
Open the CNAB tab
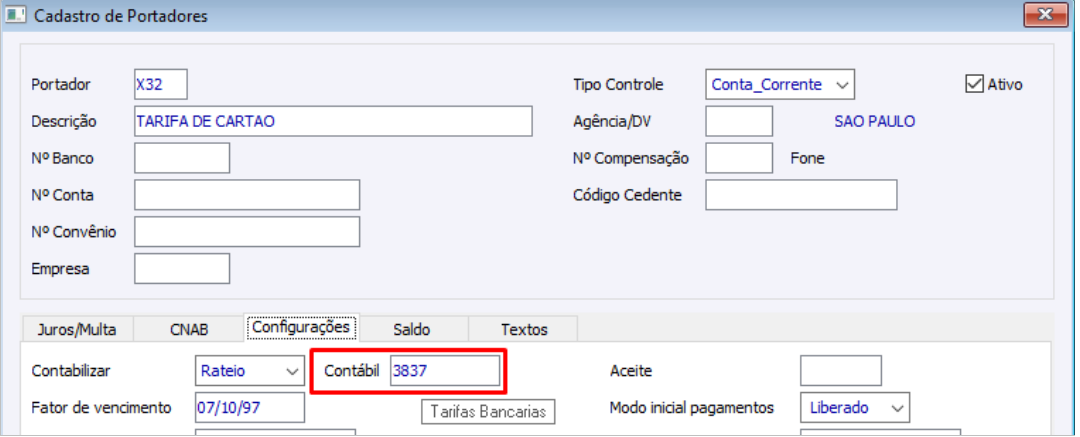point(188,329)
